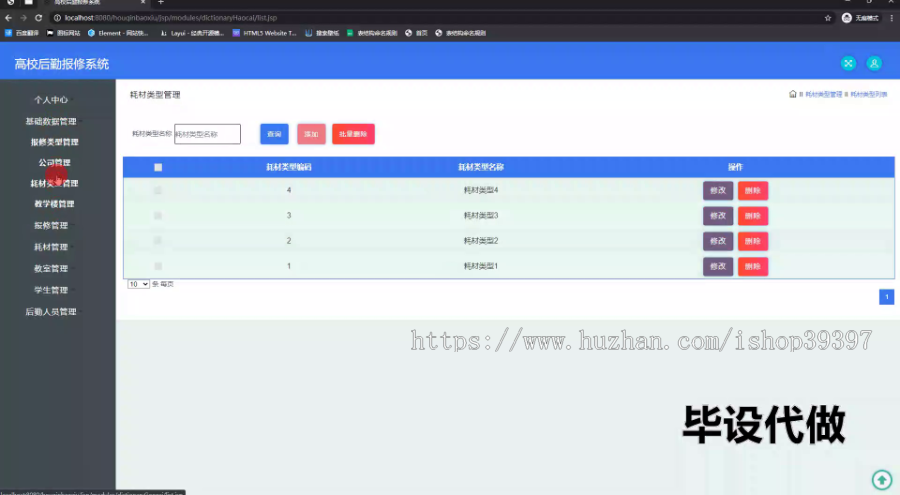
Task: Open the 首页 bookmark
Action: pos(416,33)
